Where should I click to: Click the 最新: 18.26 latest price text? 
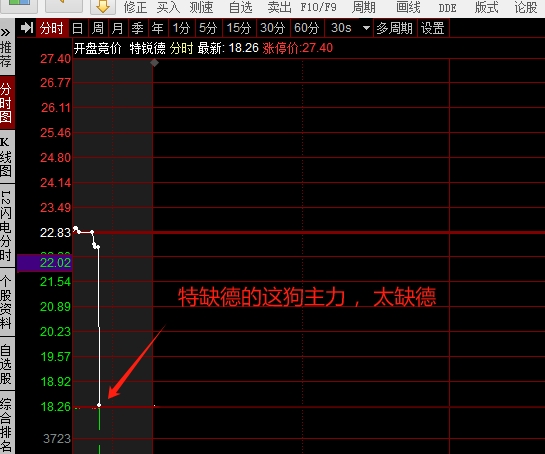(228, 48)
